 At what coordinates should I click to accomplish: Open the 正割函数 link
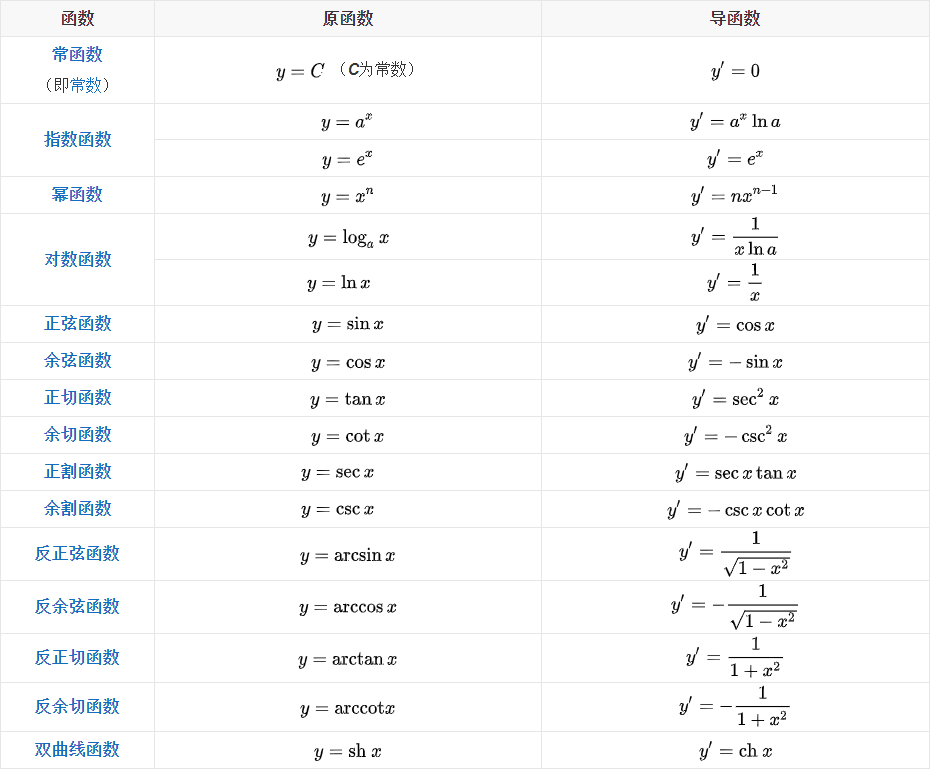77,472
